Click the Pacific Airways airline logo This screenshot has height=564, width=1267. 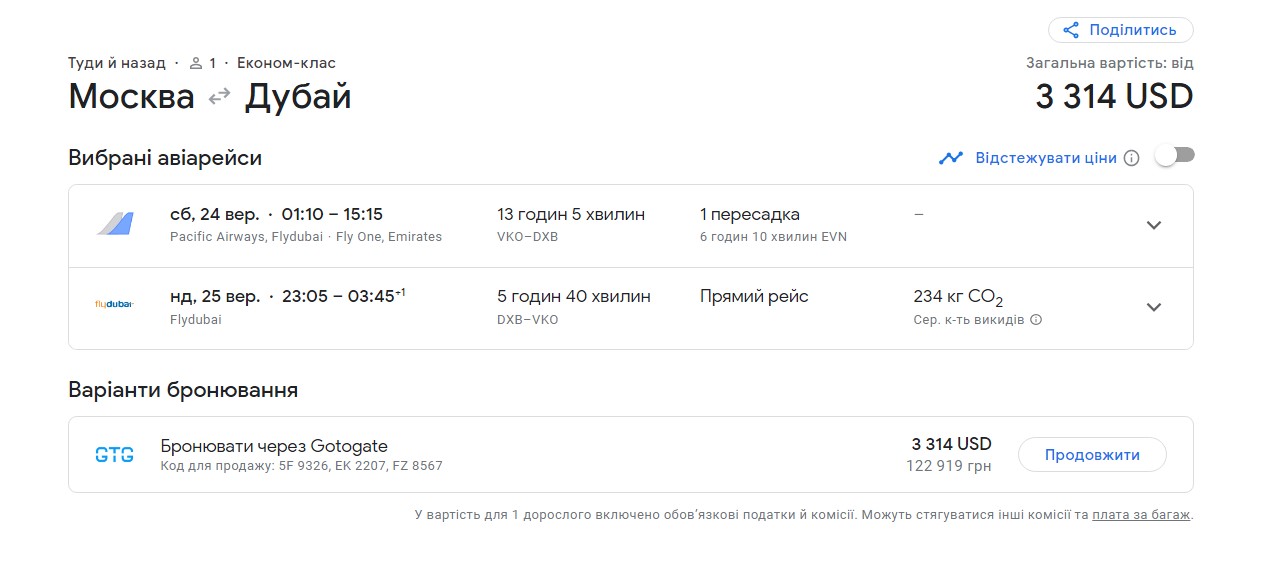pyautogui.click(x=115, y=225)
